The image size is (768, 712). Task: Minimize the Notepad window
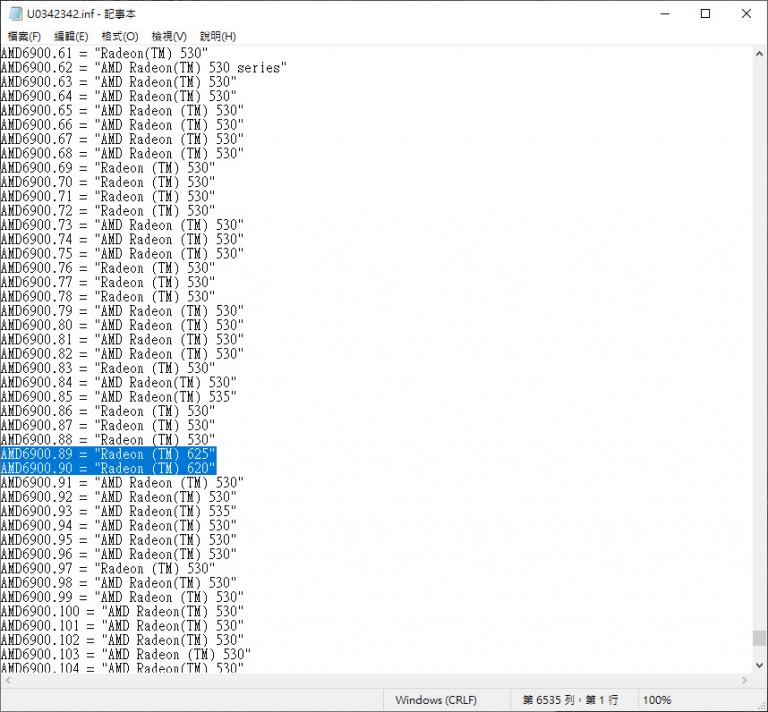coord(665,14)
